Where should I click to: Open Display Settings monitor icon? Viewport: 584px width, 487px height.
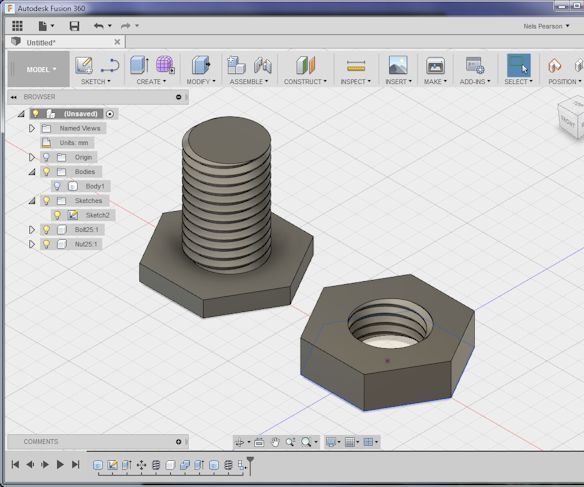331,442
